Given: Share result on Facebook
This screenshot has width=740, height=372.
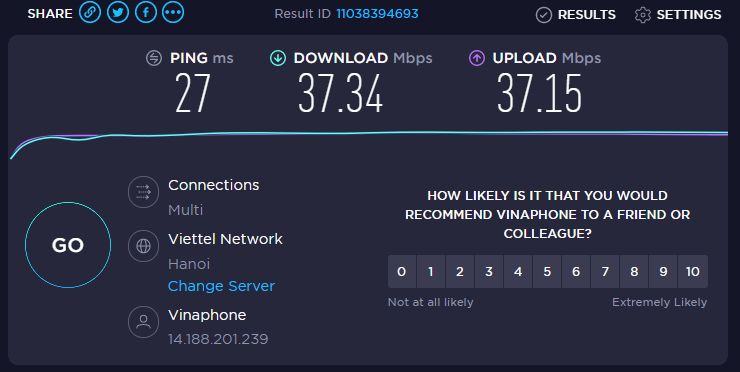Looking at the screenshot, I should point(146,12).
